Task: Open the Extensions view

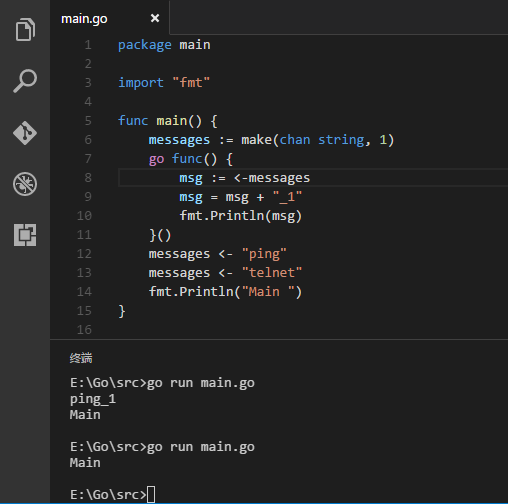Action: point(25,235)
